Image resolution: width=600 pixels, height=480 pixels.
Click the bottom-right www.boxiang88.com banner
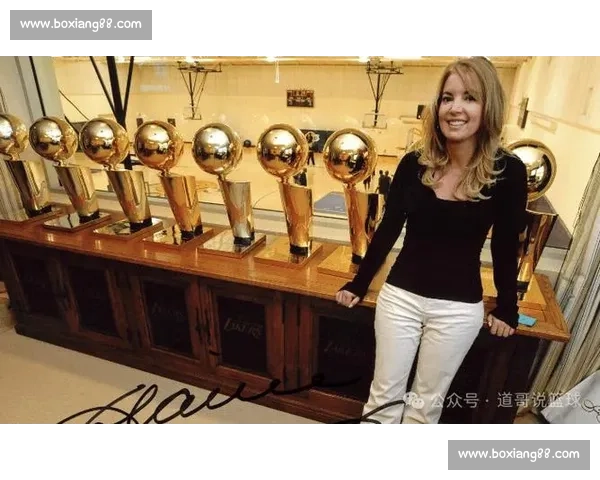[519, 455]
